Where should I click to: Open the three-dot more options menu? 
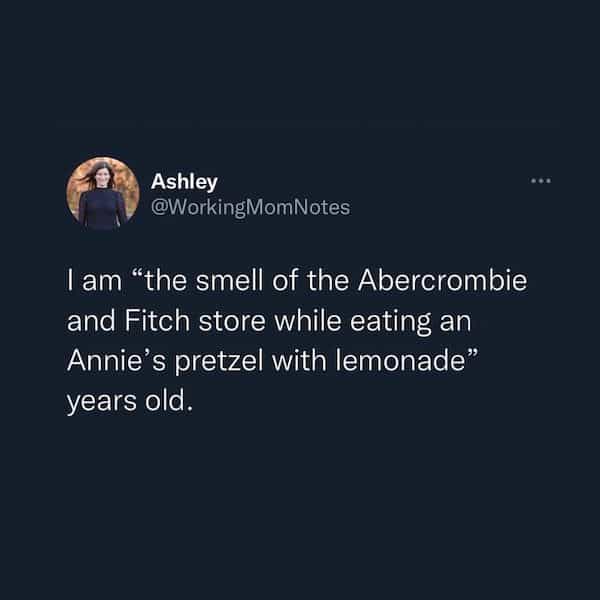[x=541, y=182]
